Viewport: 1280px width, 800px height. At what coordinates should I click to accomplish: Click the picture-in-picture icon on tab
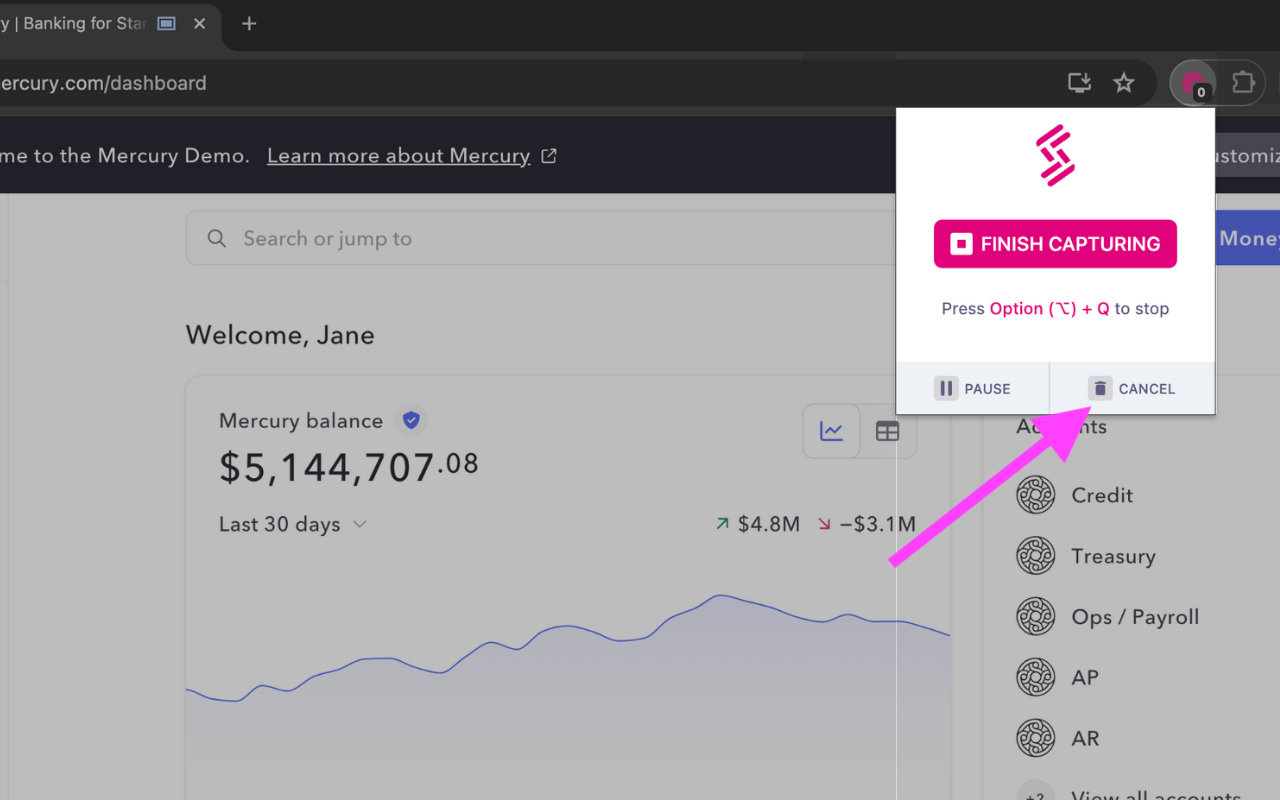click(x=167, y=23)
